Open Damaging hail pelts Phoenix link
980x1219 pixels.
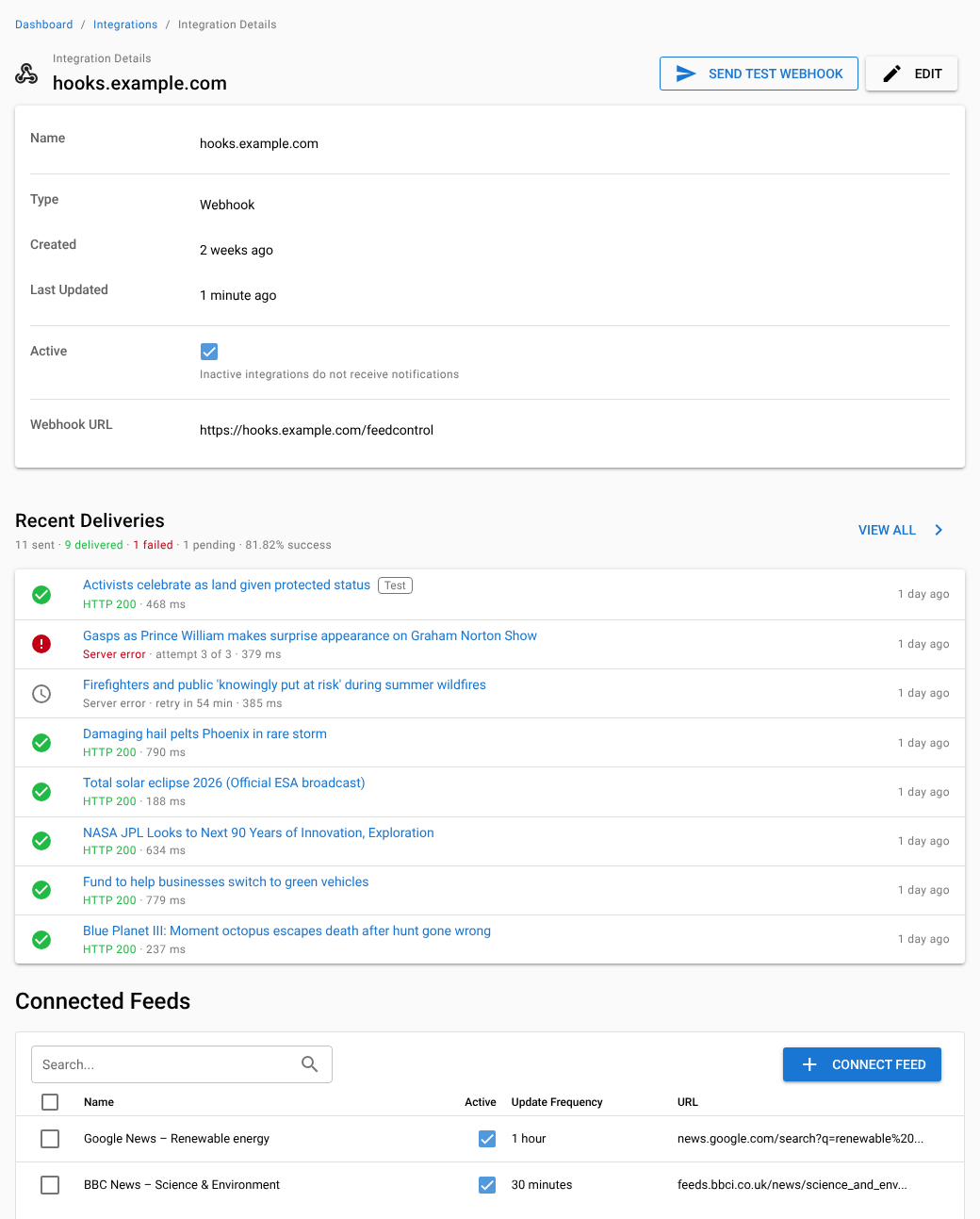click(x=204, y=734)
